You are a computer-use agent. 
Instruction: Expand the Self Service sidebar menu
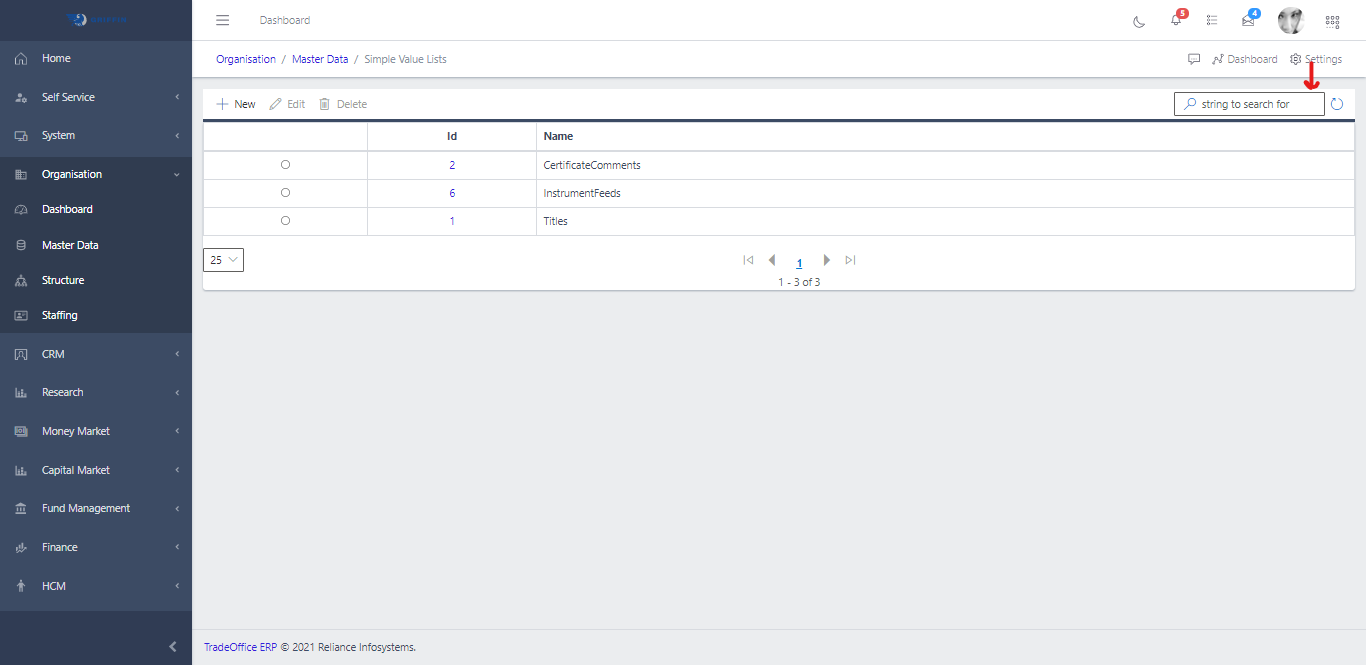(x=96, y=97)
